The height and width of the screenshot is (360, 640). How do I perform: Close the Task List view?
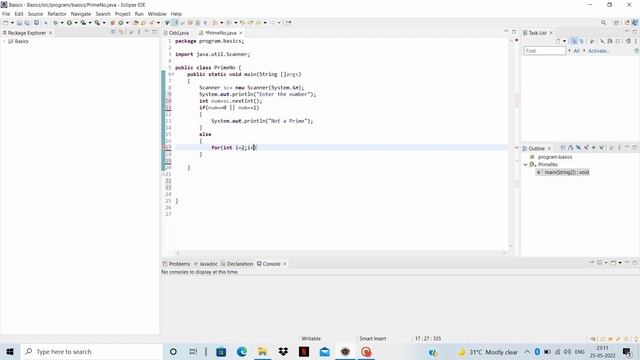click(551, 33)
